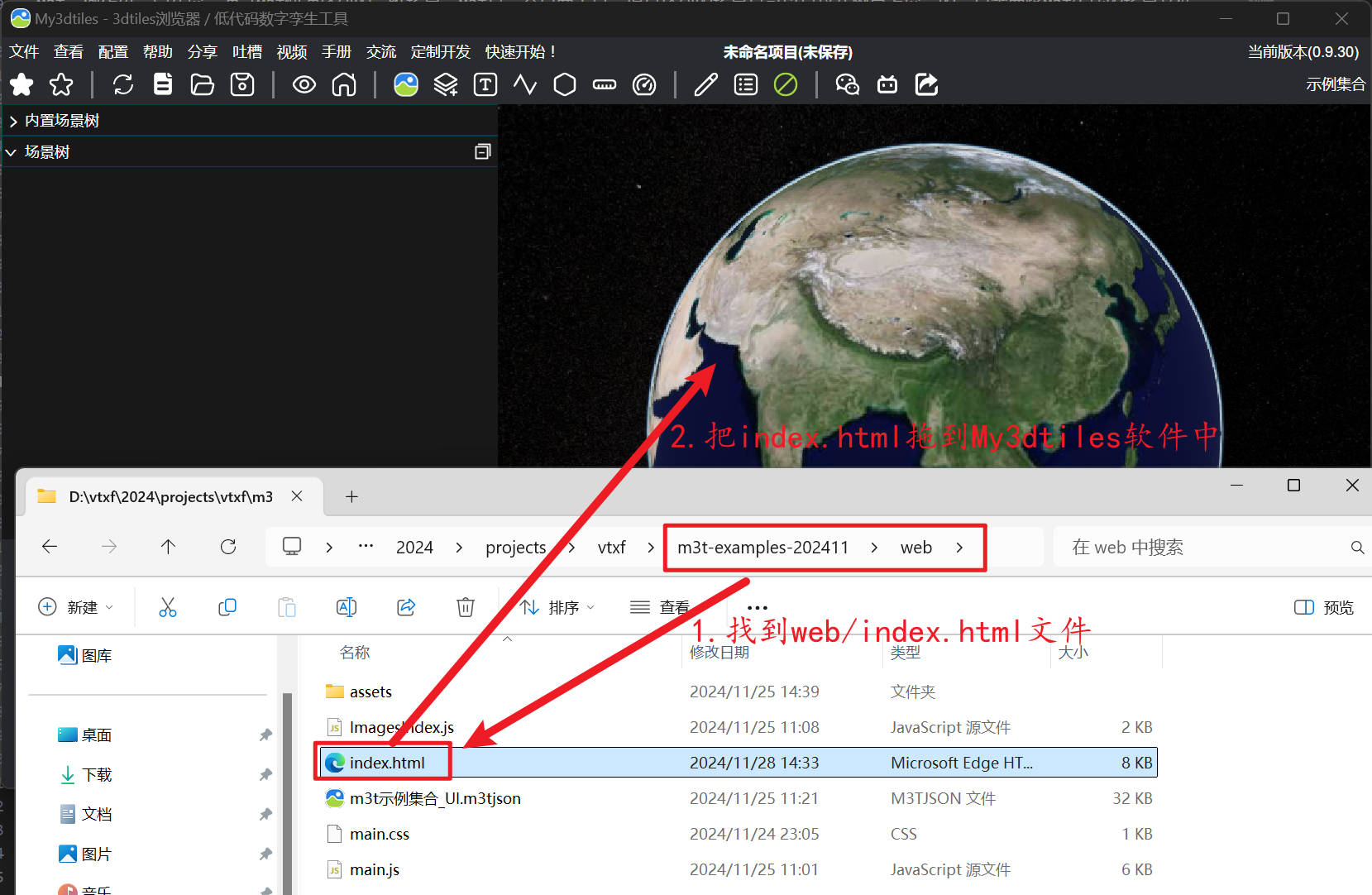Click the filled star icon in My3dtiles toolbar
Screen dimensions: 1372x895
22,84
